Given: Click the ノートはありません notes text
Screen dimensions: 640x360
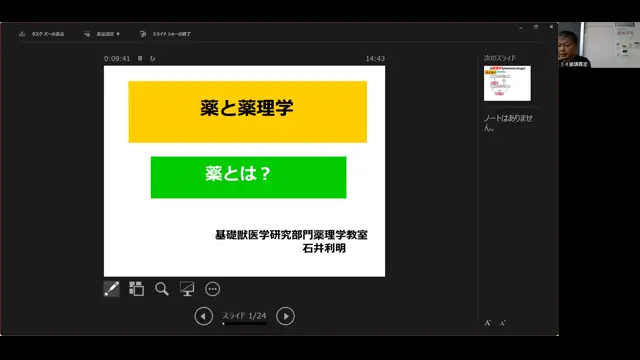Looking at the screenshot, I should [508, 122].
